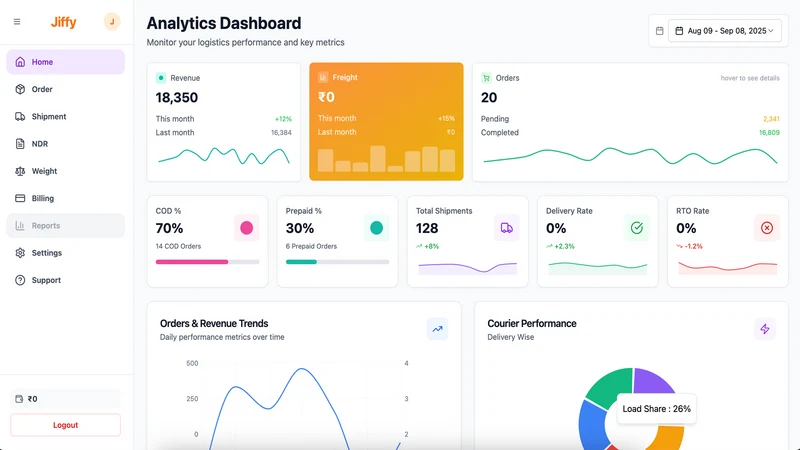Click the Orders card cart icon
The width and height of the screenshot is (800, 450).
point(486,78)
